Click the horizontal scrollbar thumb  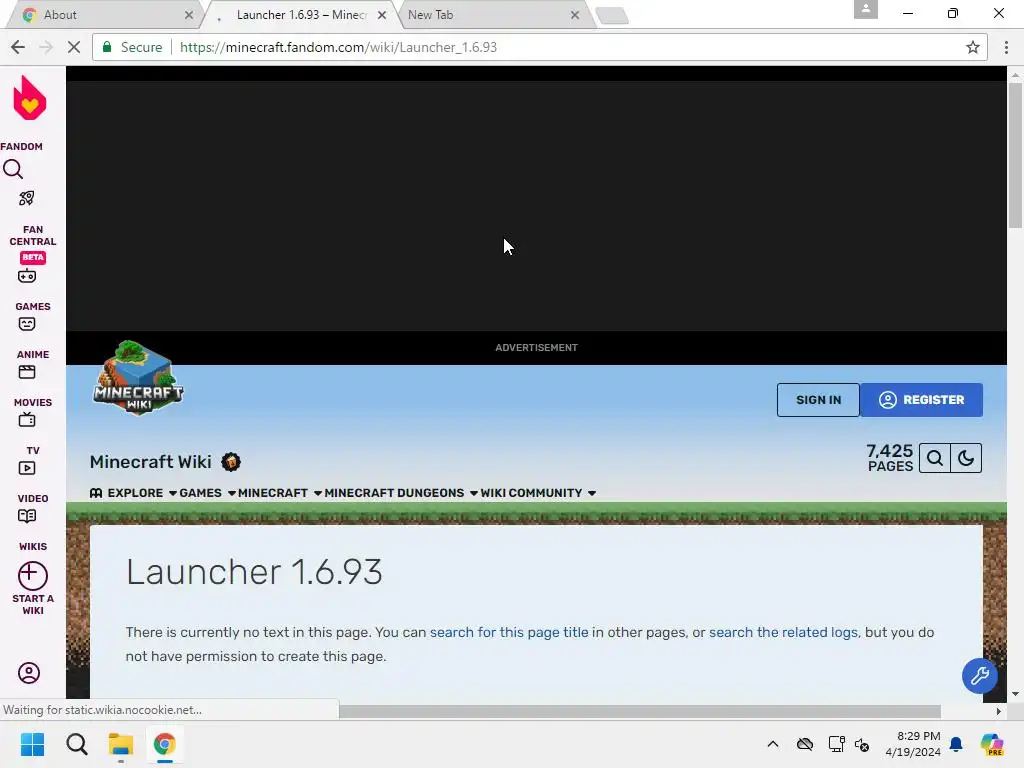[x=639, y=711]
